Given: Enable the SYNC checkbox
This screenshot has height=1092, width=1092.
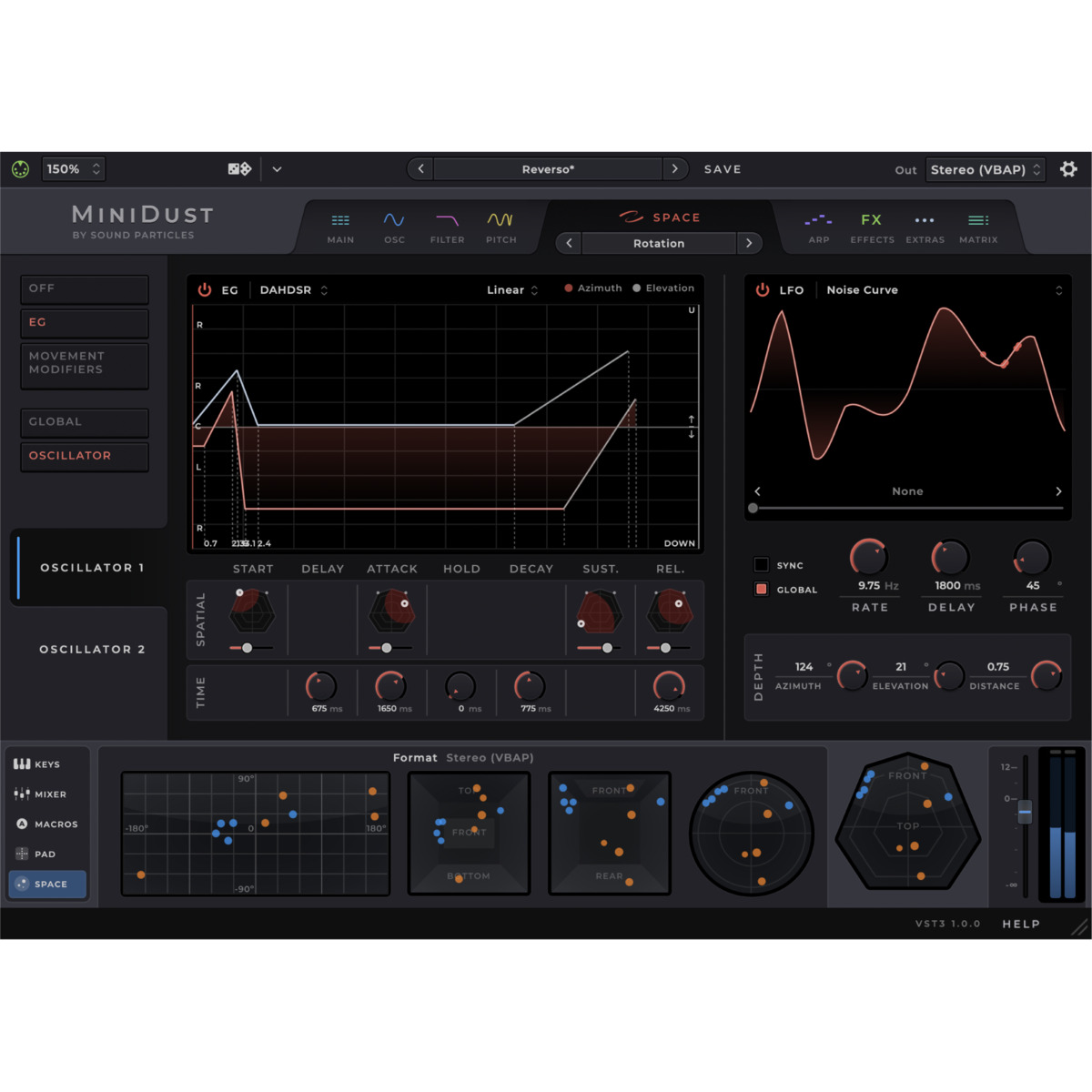Looking at the screenshot, I should (762, 564).
